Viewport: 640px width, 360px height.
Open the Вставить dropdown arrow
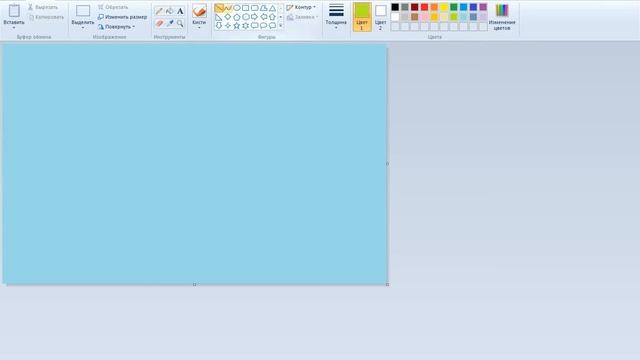[x=14, y=28]
